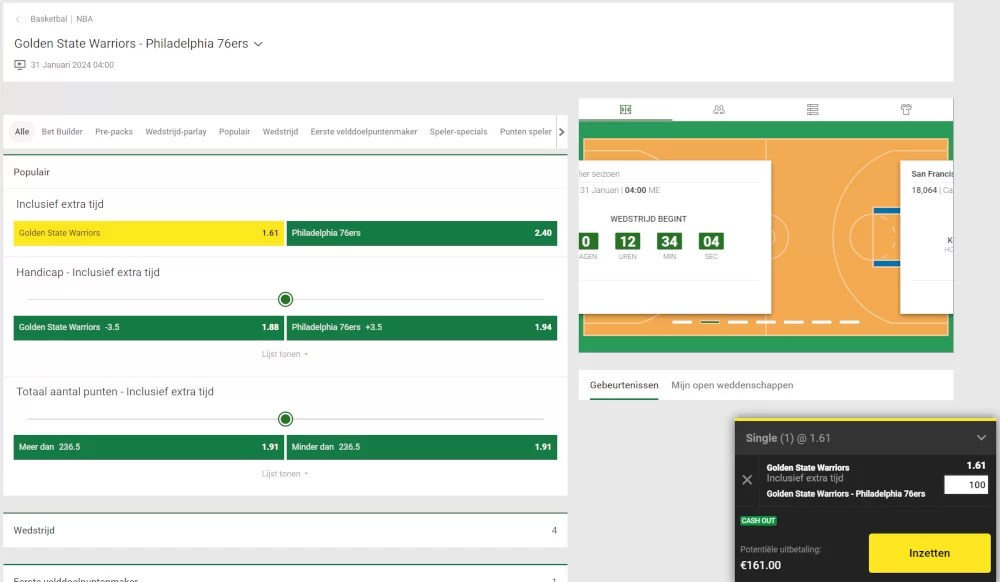Click the total points slider handle

tap(286, 419)
